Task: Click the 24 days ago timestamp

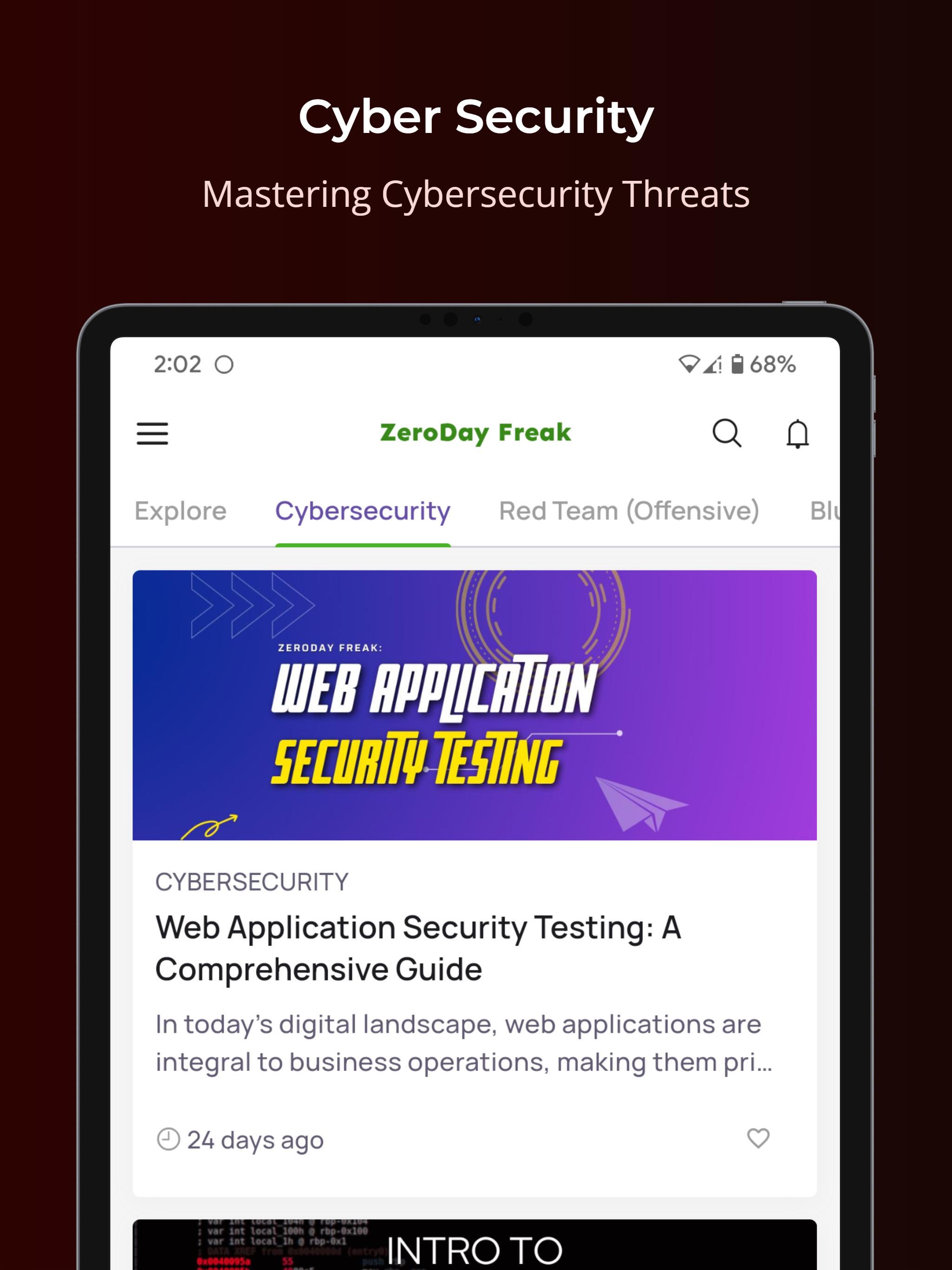Action: [x=256, y=1140]
